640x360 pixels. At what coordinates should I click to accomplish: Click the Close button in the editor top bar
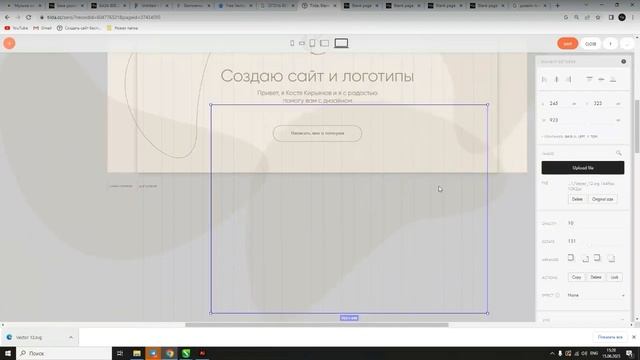click(x=590, y=44)
